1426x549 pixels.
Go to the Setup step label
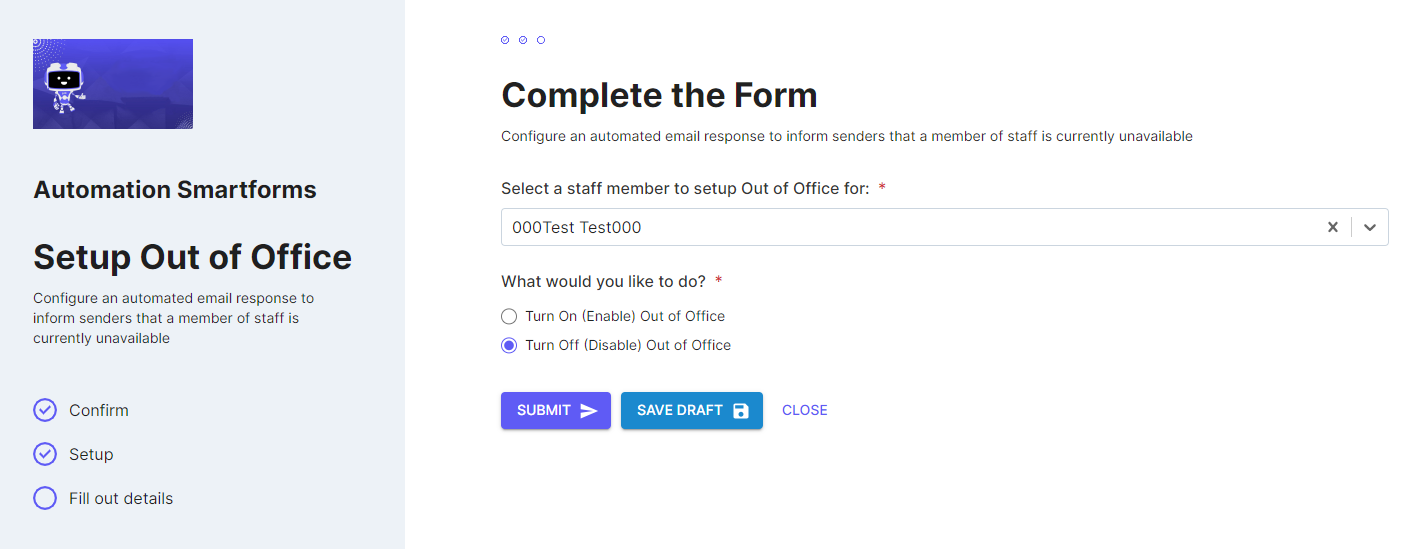click(91, 454)
